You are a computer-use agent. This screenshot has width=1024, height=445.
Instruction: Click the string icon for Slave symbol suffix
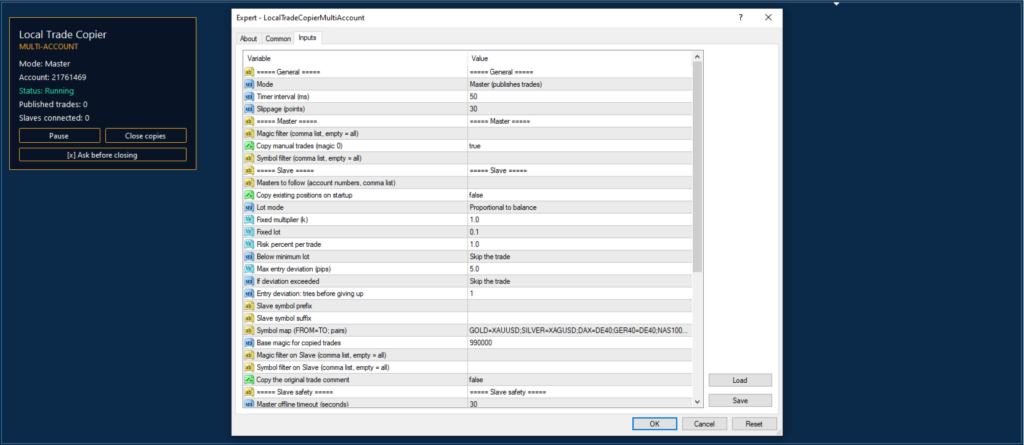(x=249, y=318)
